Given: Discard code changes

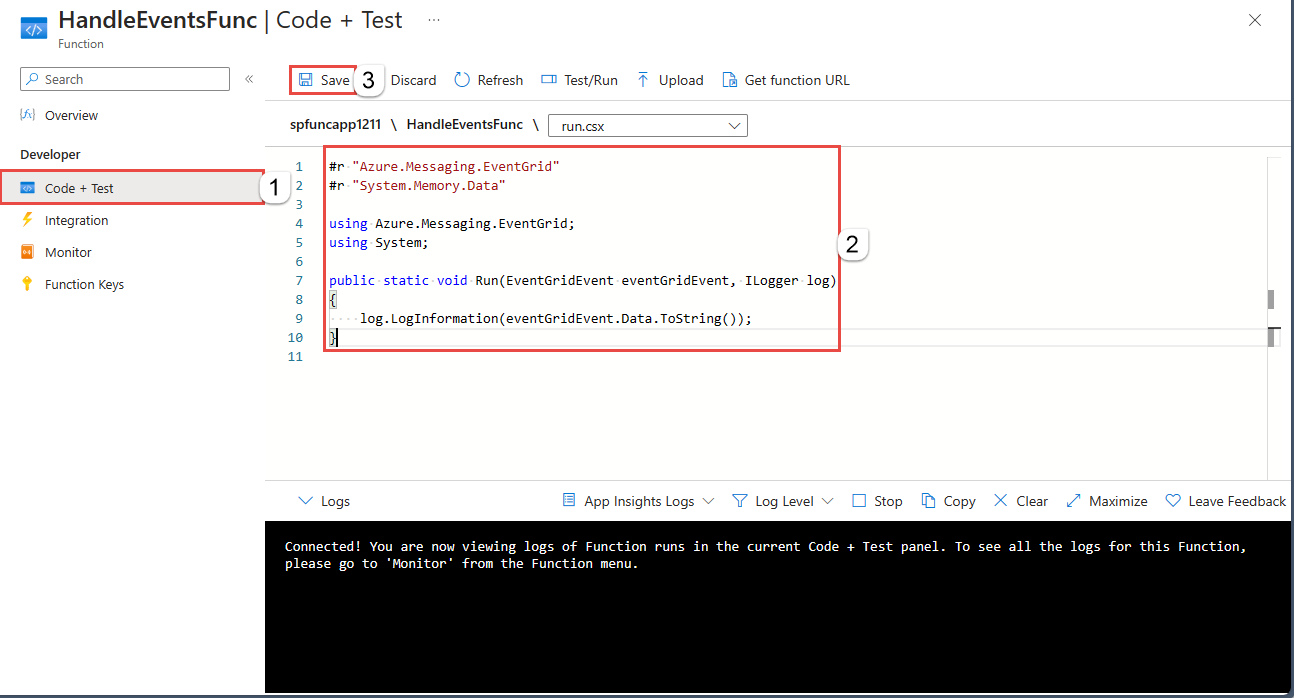Looking at the screenshot, I should (x=413, y=80).
